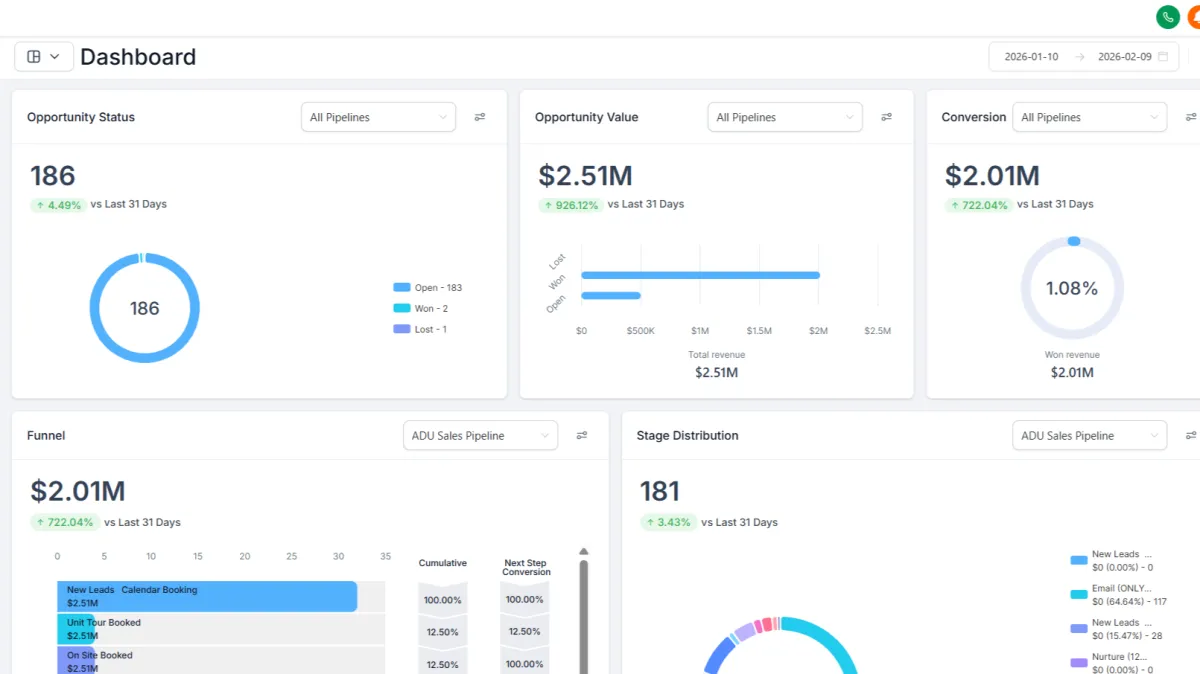Click the green phone call icon
Screen dimensions: 1200x674
pyautogui.click(x=1167, y=17)
